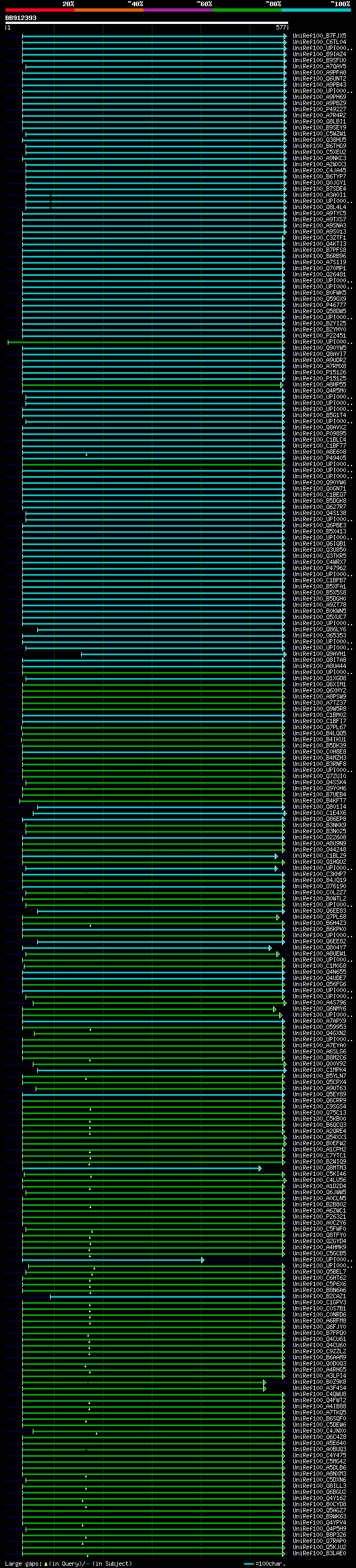Open UniRef100_Q8ILL3 hit name
The image size is (356, 1568).
click(319, 1486)
